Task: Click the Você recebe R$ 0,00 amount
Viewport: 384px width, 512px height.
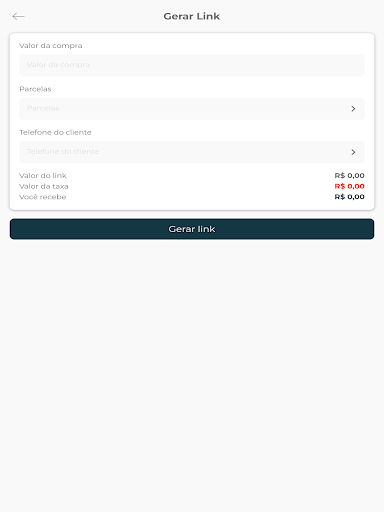Action: (350, 197)
